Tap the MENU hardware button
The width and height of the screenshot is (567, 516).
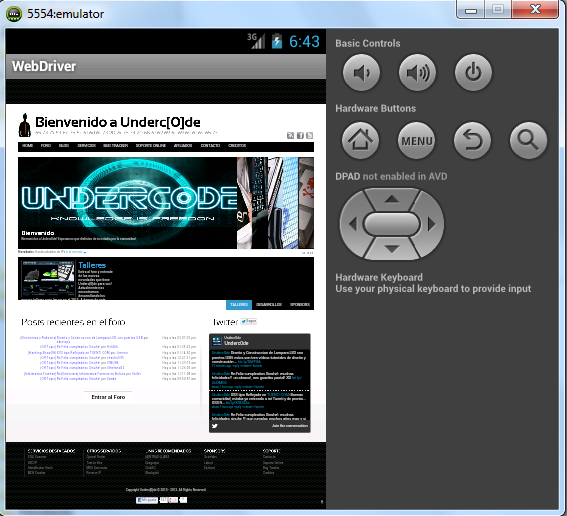(x=417, y=140)
